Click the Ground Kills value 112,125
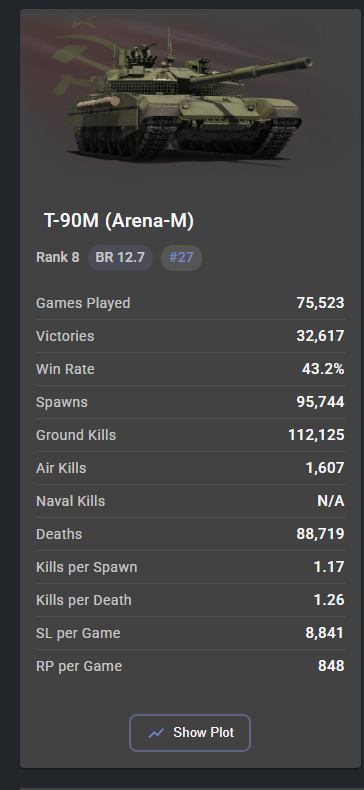The width and height of the screenshot is (364, 790). pyautogui.click(x=316, y=435)
